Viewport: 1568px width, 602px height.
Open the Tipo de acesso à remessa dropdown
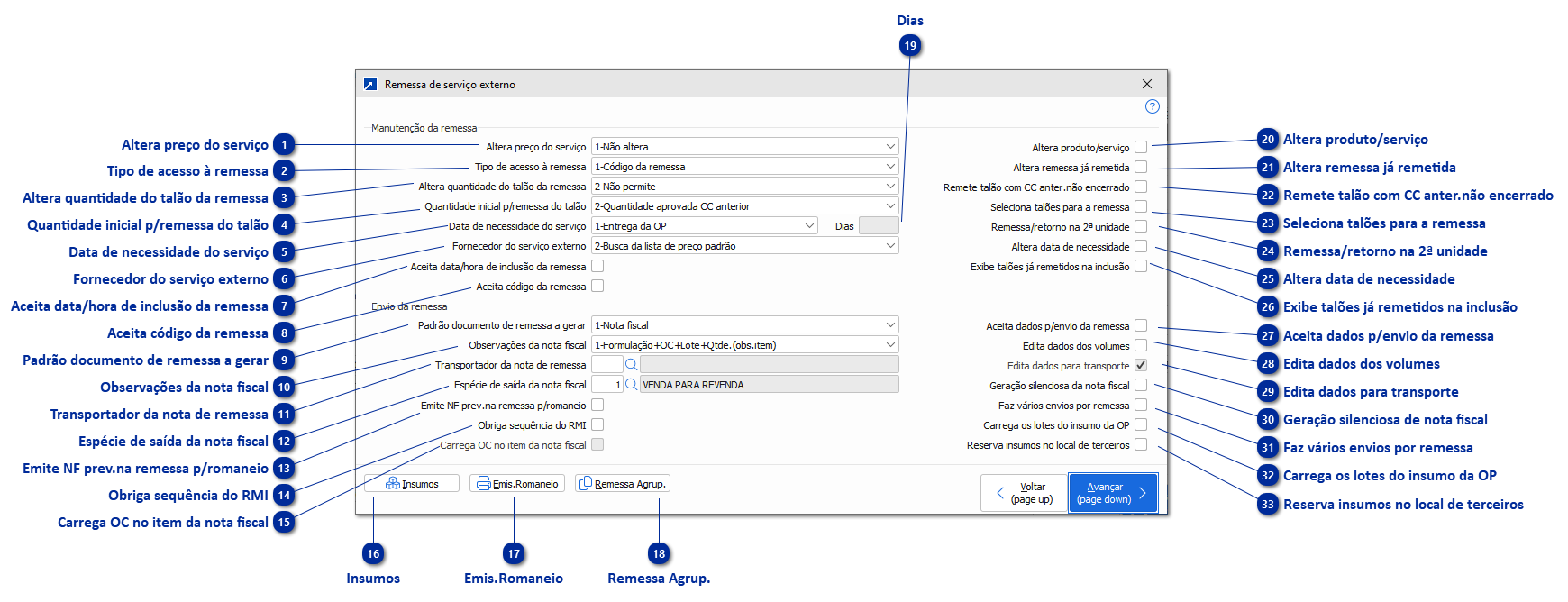pyautogui.click(x=745, y=167)
